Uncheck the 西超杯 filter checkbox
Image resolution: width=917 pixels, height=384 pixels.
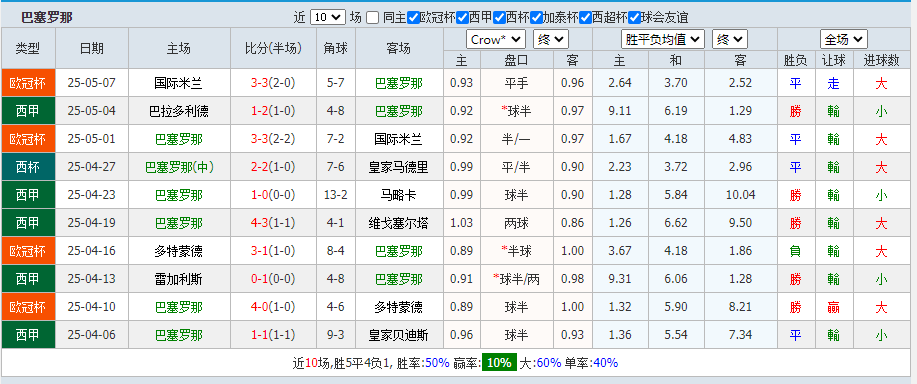[585, 18]
